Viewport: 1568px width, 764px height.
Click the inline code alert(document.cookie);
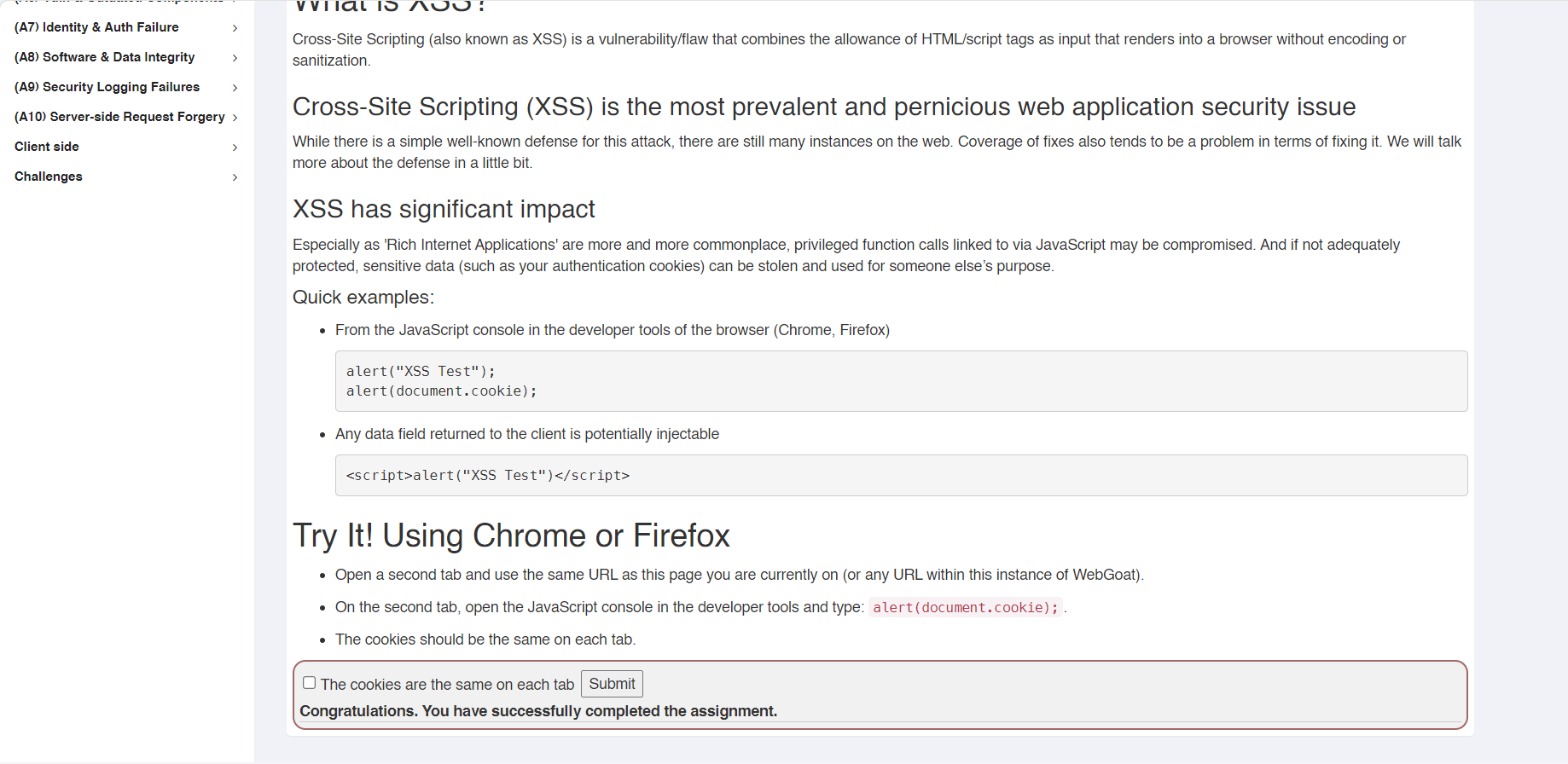(x=966, y=608)
